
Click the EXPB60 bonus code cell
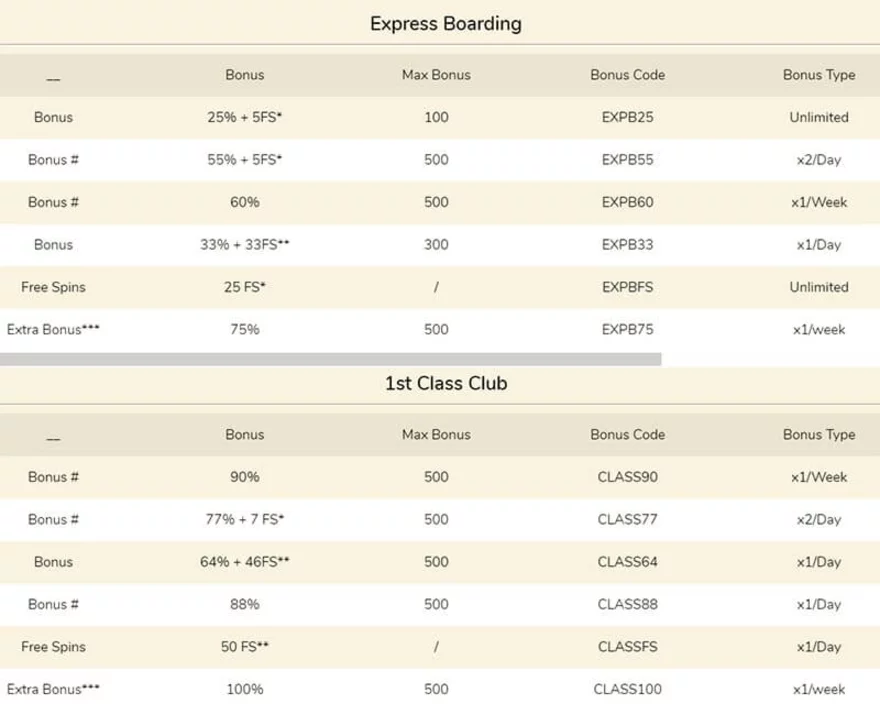coord(627,202)
